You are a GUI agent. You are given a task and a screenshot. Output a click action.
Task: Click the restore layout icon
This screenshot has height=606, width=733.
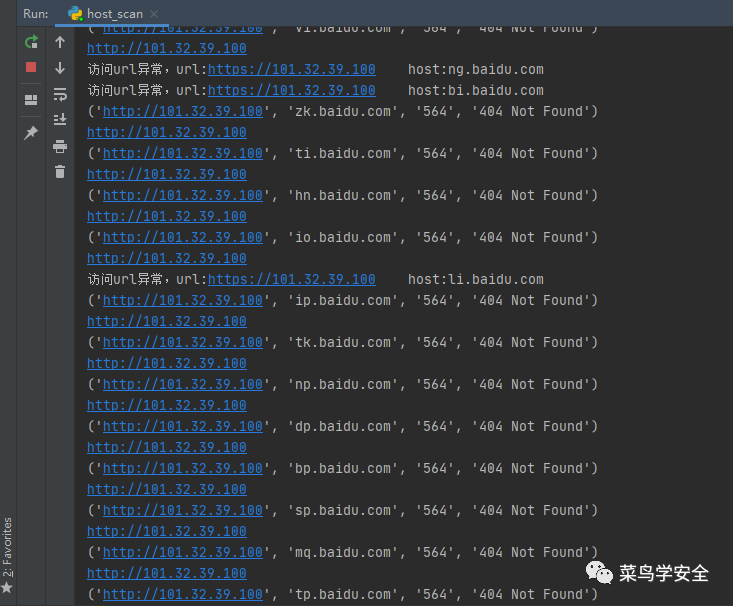click(31, 100)
